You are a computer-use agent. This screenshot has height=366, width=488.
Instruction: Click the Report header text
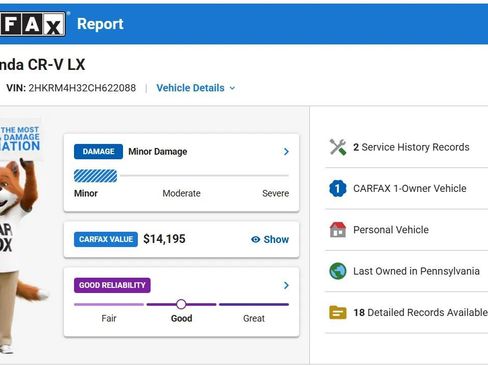click(x=100, y=24)
